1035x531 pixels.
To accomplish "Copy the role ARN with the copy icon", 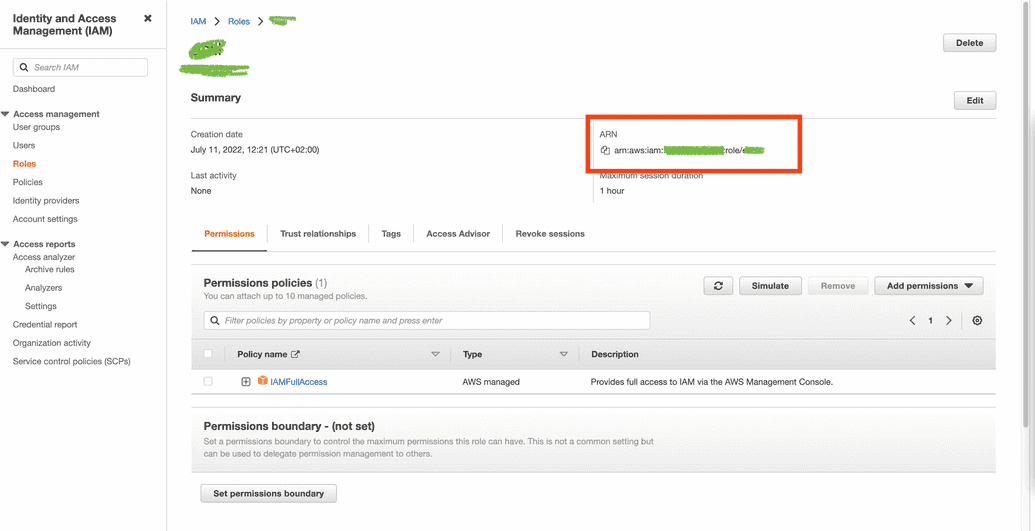I will tap(605, 151).
